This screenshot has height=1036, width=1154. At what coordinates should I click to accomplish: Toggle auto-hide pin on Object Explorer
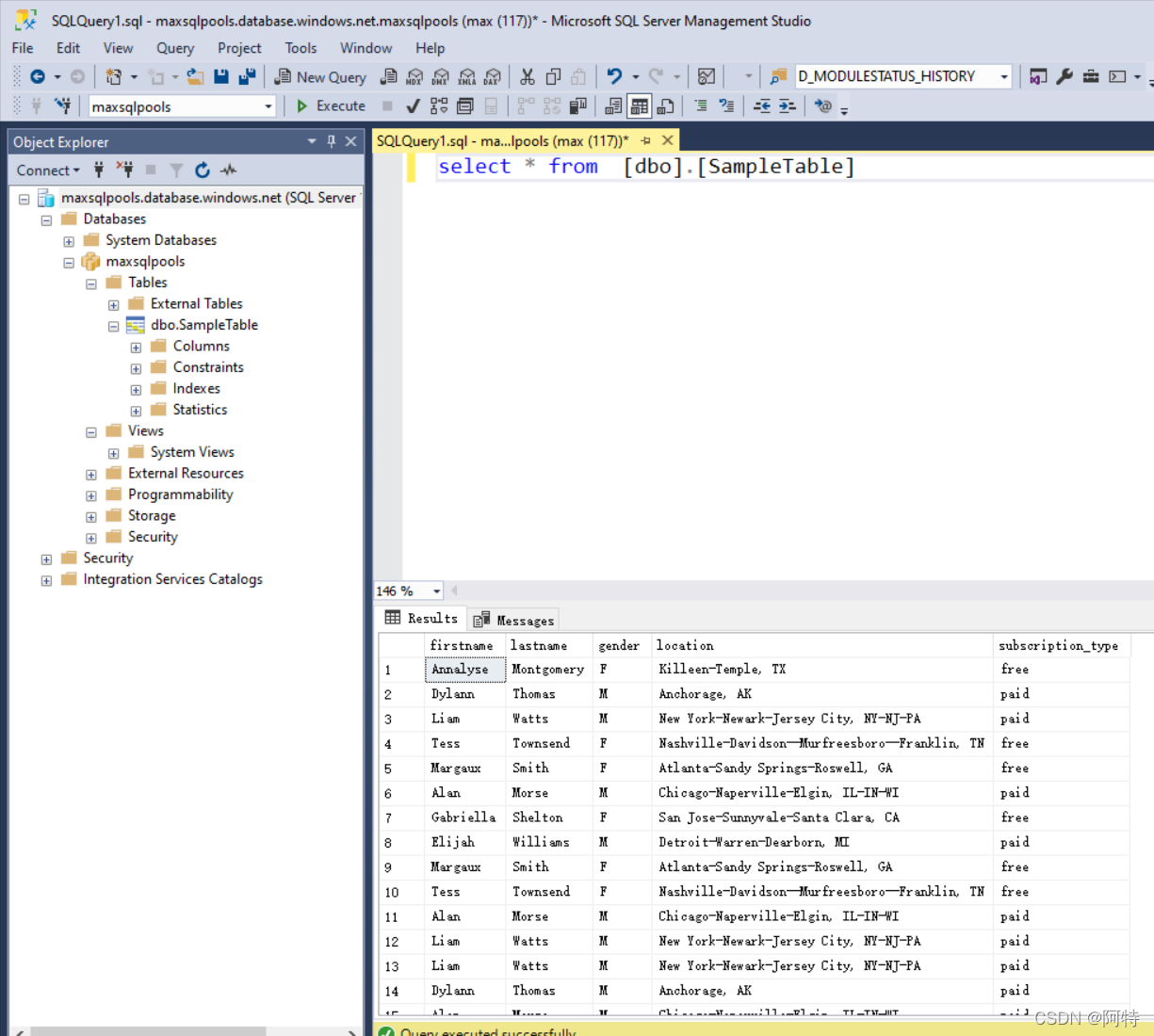[x=332, y=141]
